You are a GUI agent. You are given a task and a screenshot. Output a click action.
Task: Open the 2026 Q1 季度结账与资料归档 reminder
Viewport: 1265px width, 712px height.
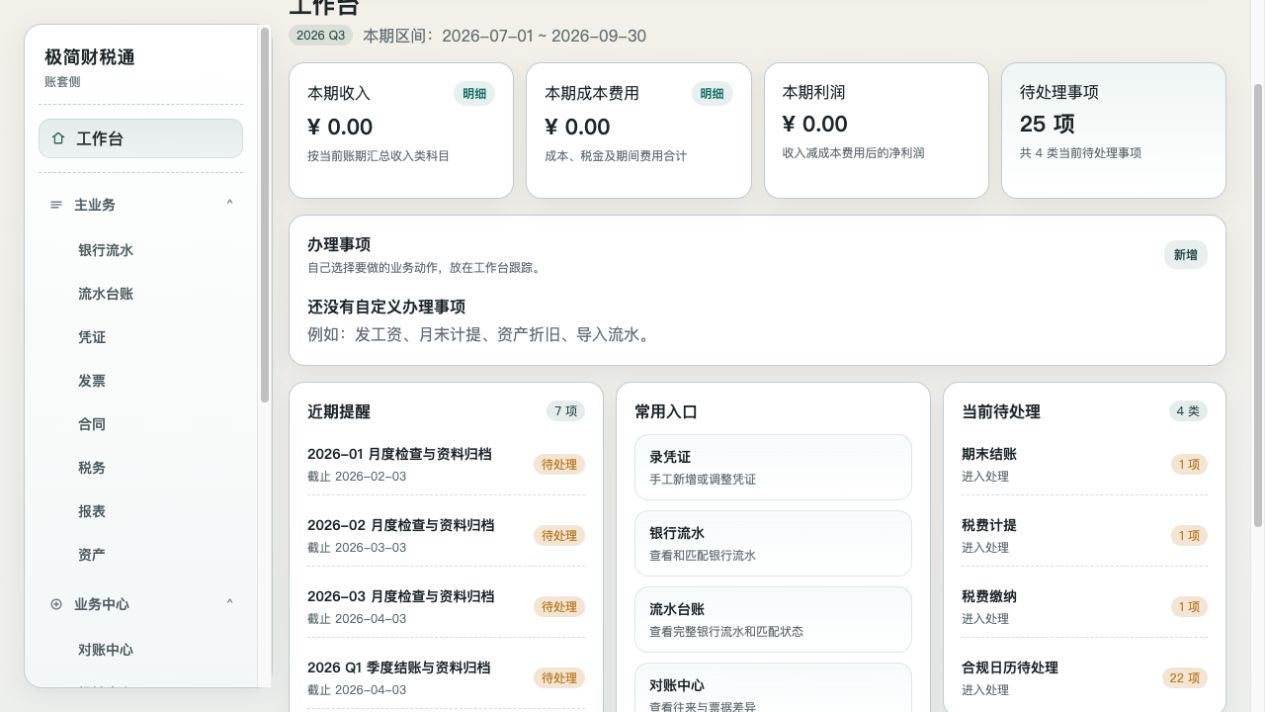point(446,677)
